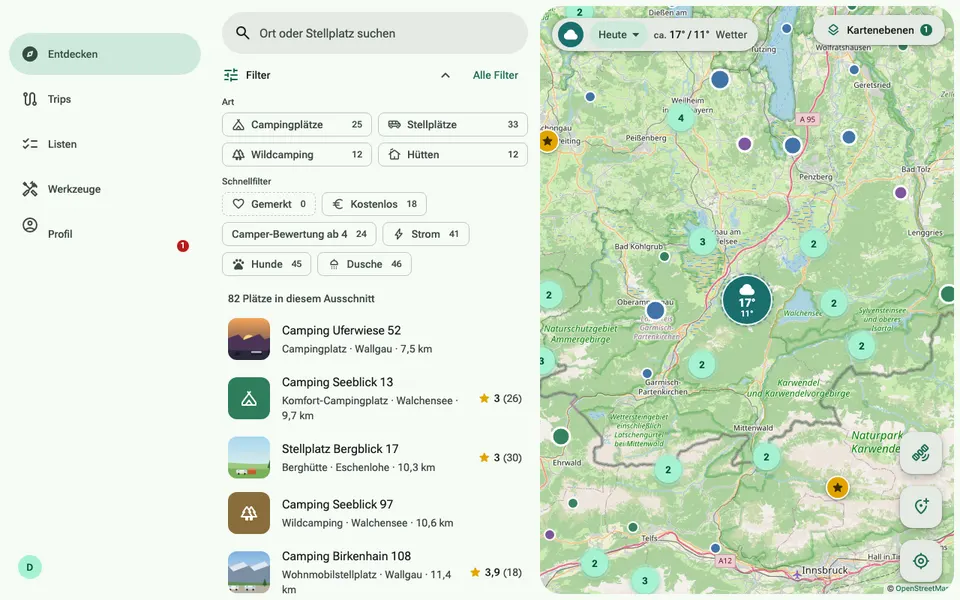Click the green tent icon of Seeblick 13

tap(249, 398)
